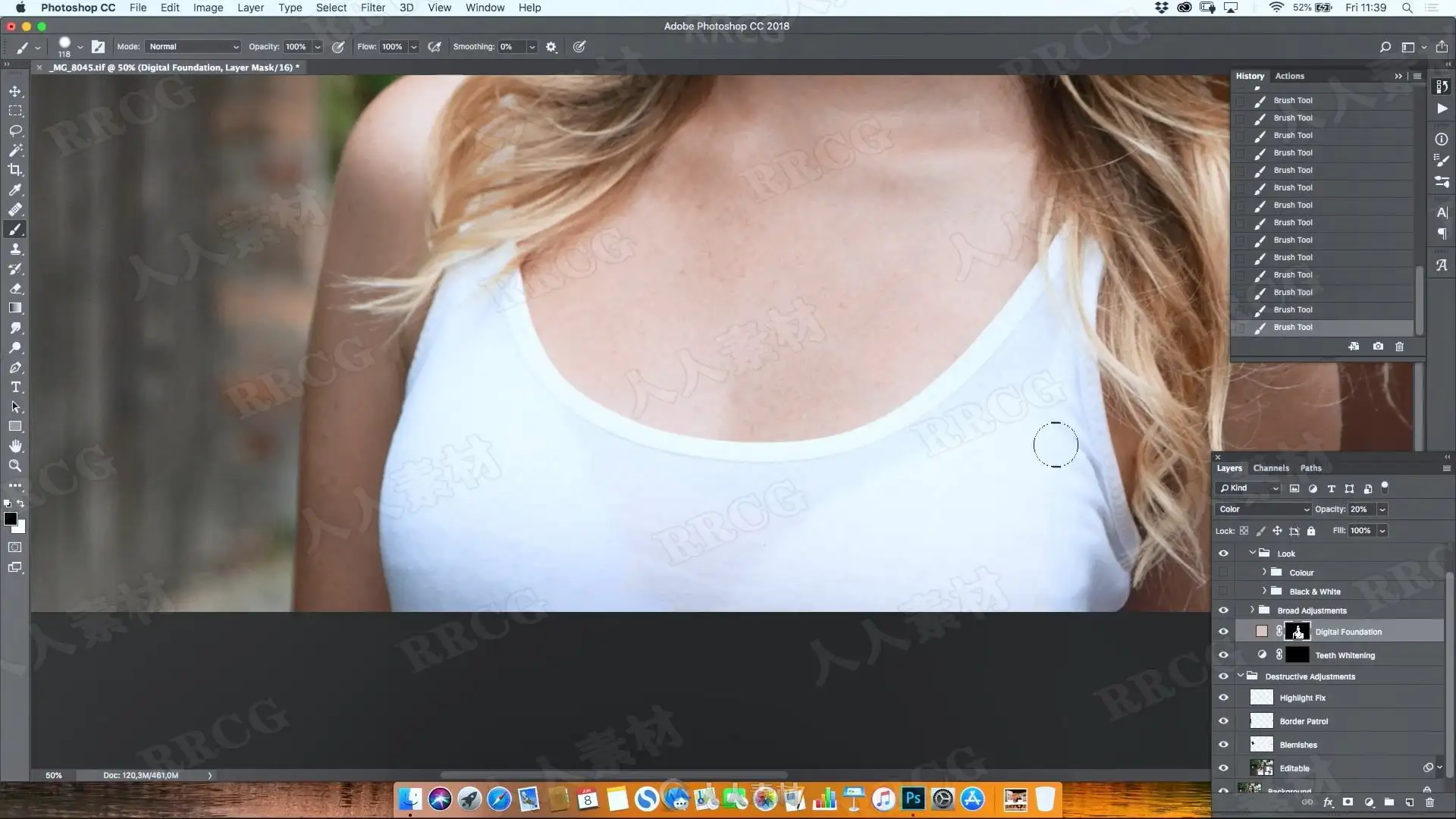1456x819 pixels.
Task: Open the brush Mode dropdown
Action: click(x=193, y=47)
